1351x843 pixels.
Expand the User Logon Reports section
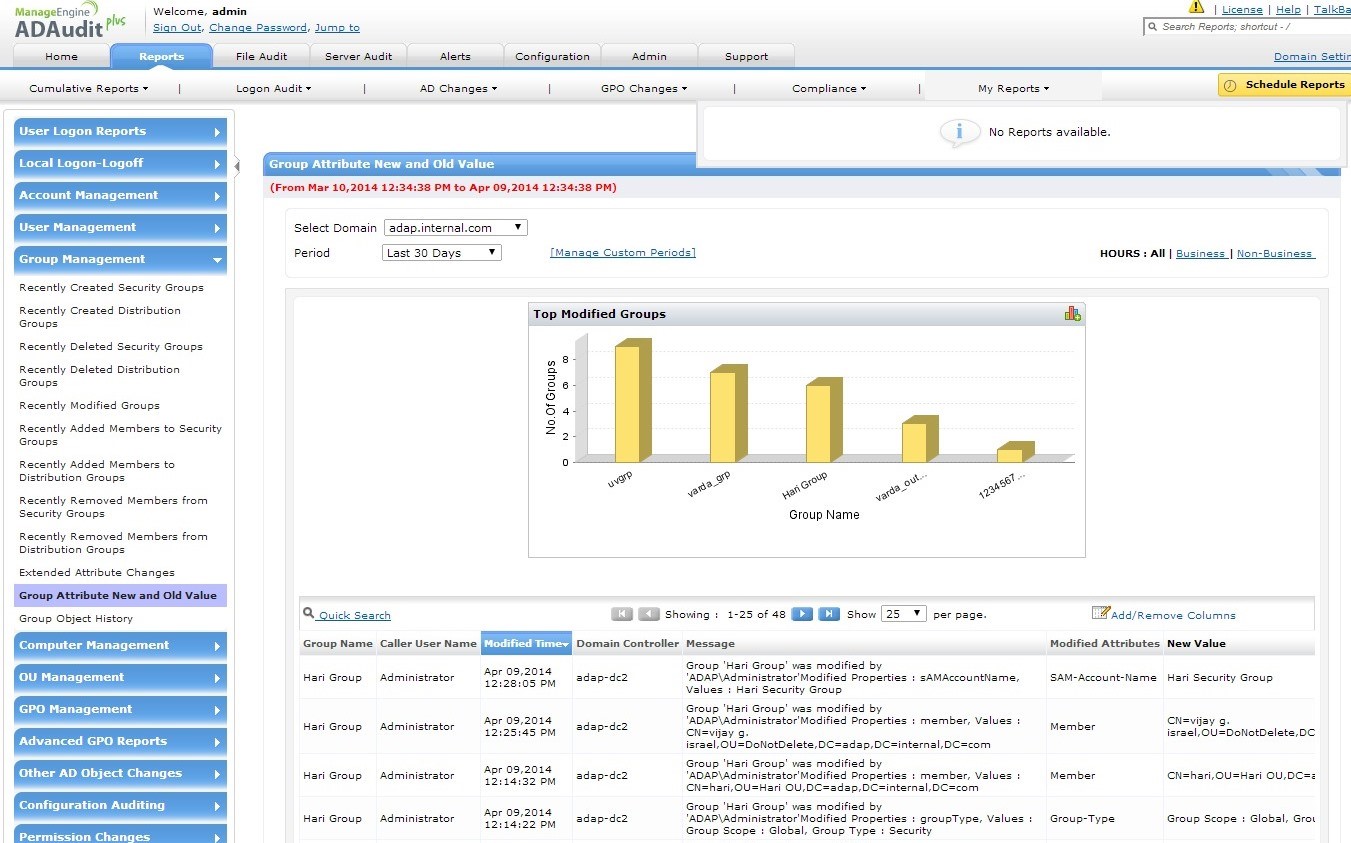120,132
